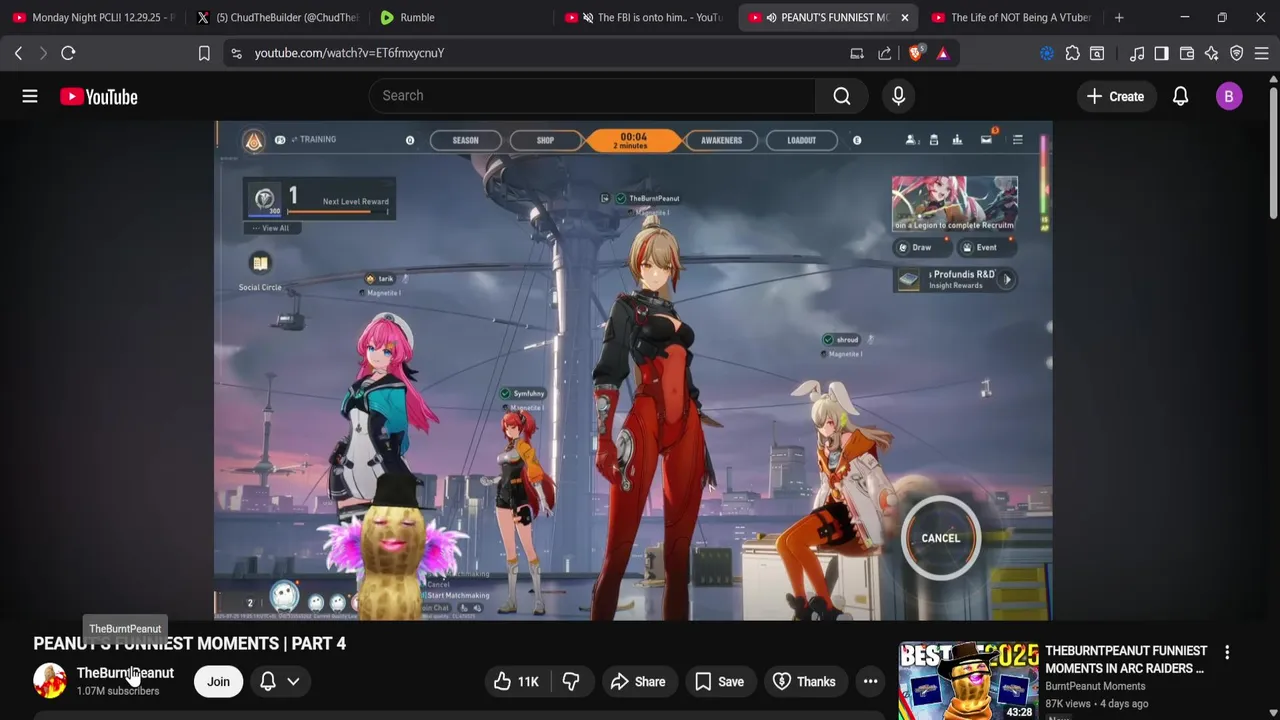Like the video showing 11K likes

(x=517, y=682)
